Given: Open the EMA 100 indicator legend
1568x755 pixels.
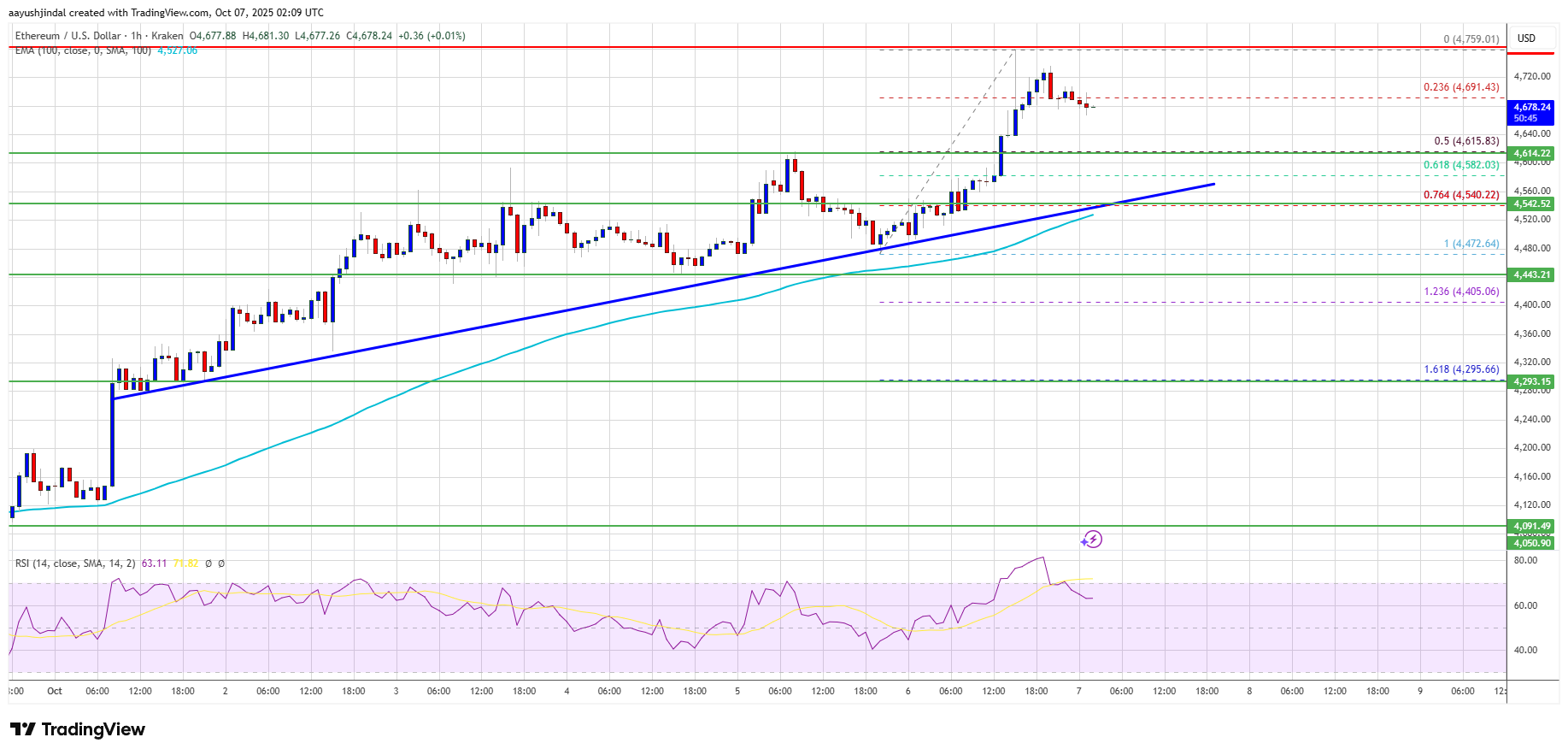Looking at the screenshot, I should 83,51.
